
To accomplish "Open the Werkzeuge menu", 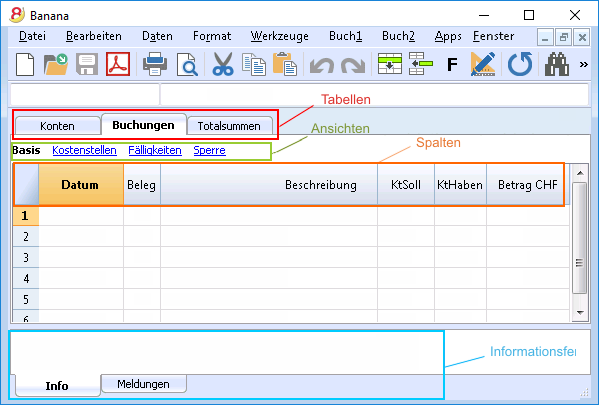I will [280, 36].
